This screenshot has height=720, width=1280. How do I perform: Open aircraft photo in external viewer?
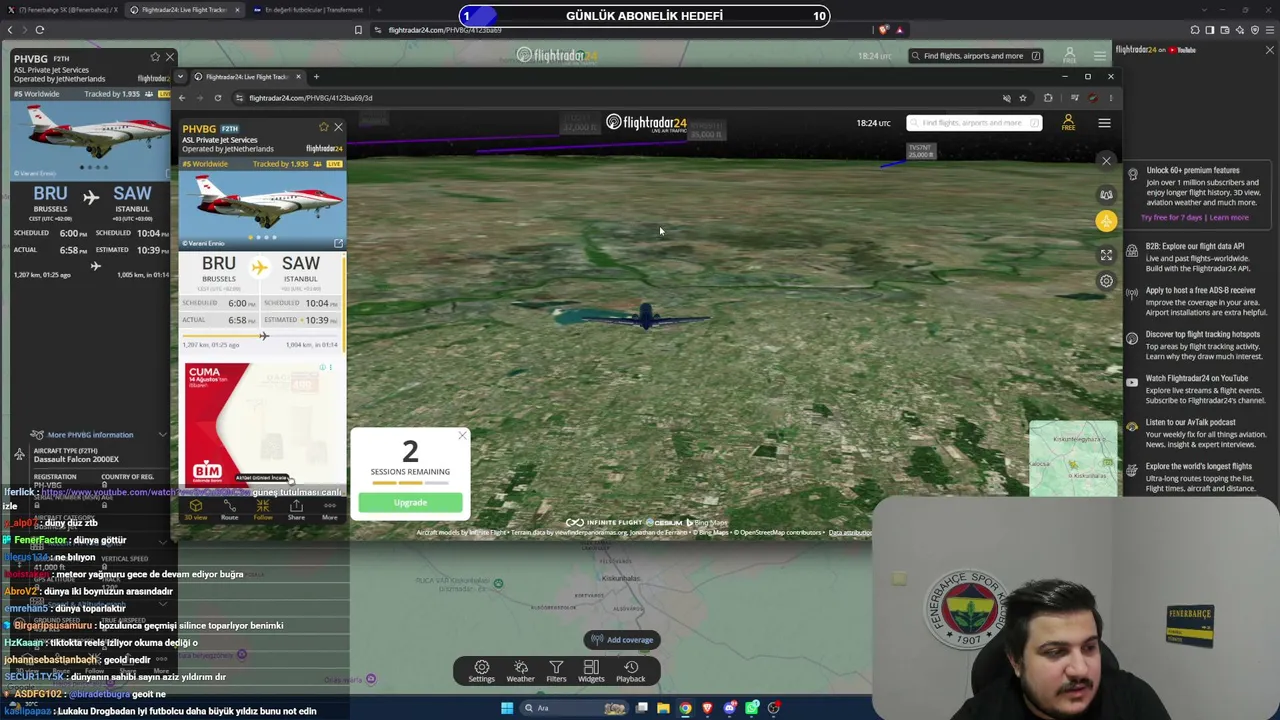pyautogui.click(x=338, y=243)
